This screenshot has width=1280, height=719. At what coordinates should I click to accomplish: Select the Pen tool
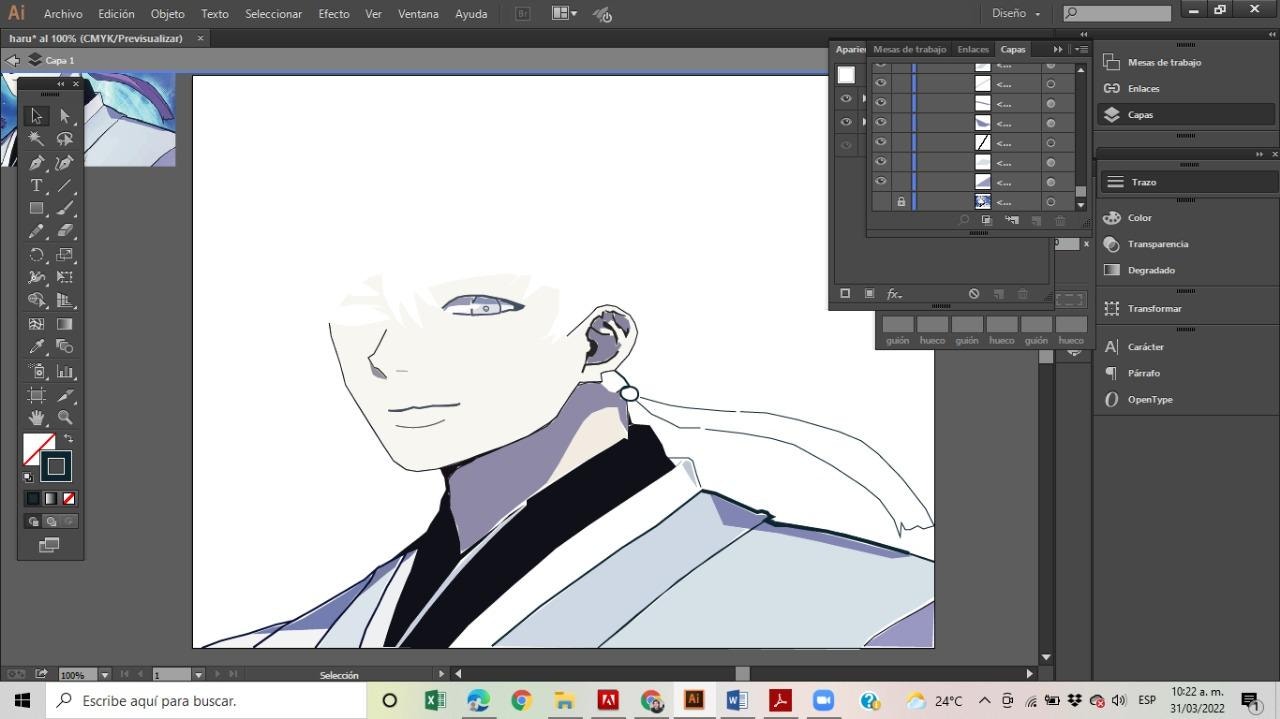[x=36, y=162]
